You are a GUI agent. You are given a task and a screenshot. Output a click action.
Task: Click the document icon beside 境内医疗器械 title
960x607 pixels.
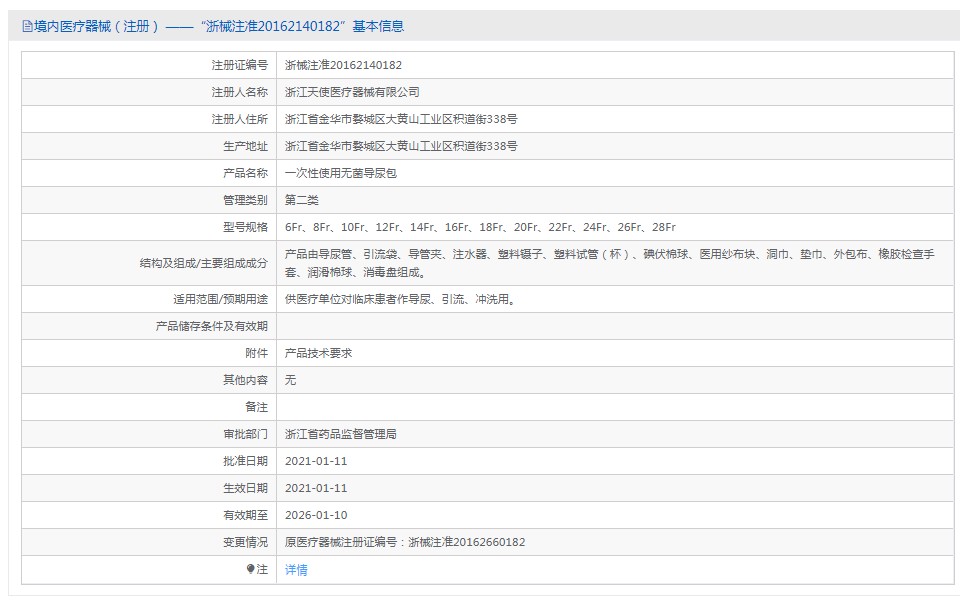click(x=27, y=26)
